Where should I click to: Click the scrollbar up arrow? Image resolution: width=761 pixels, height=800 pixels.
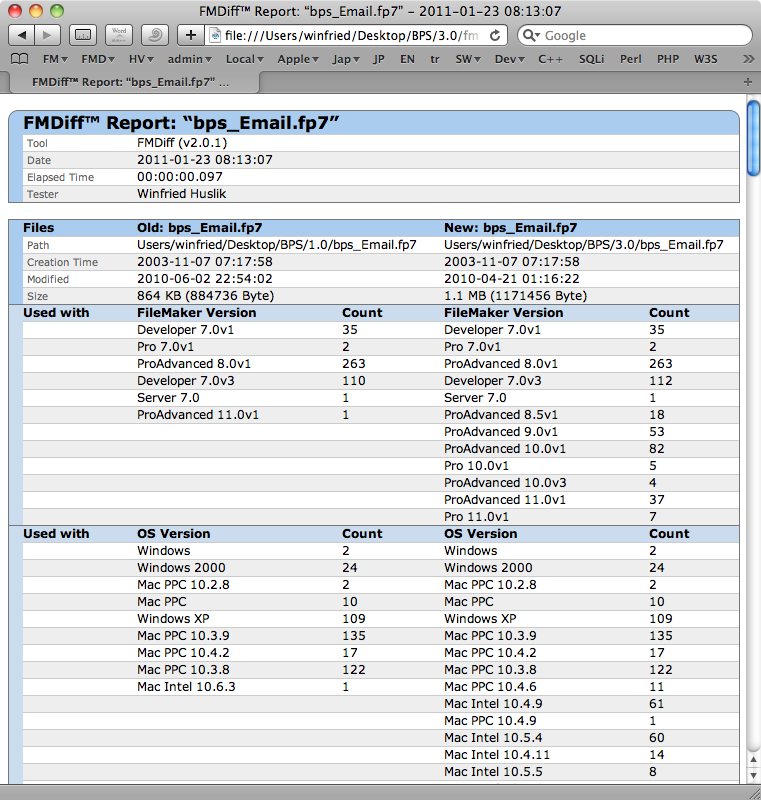click(753, 759)
